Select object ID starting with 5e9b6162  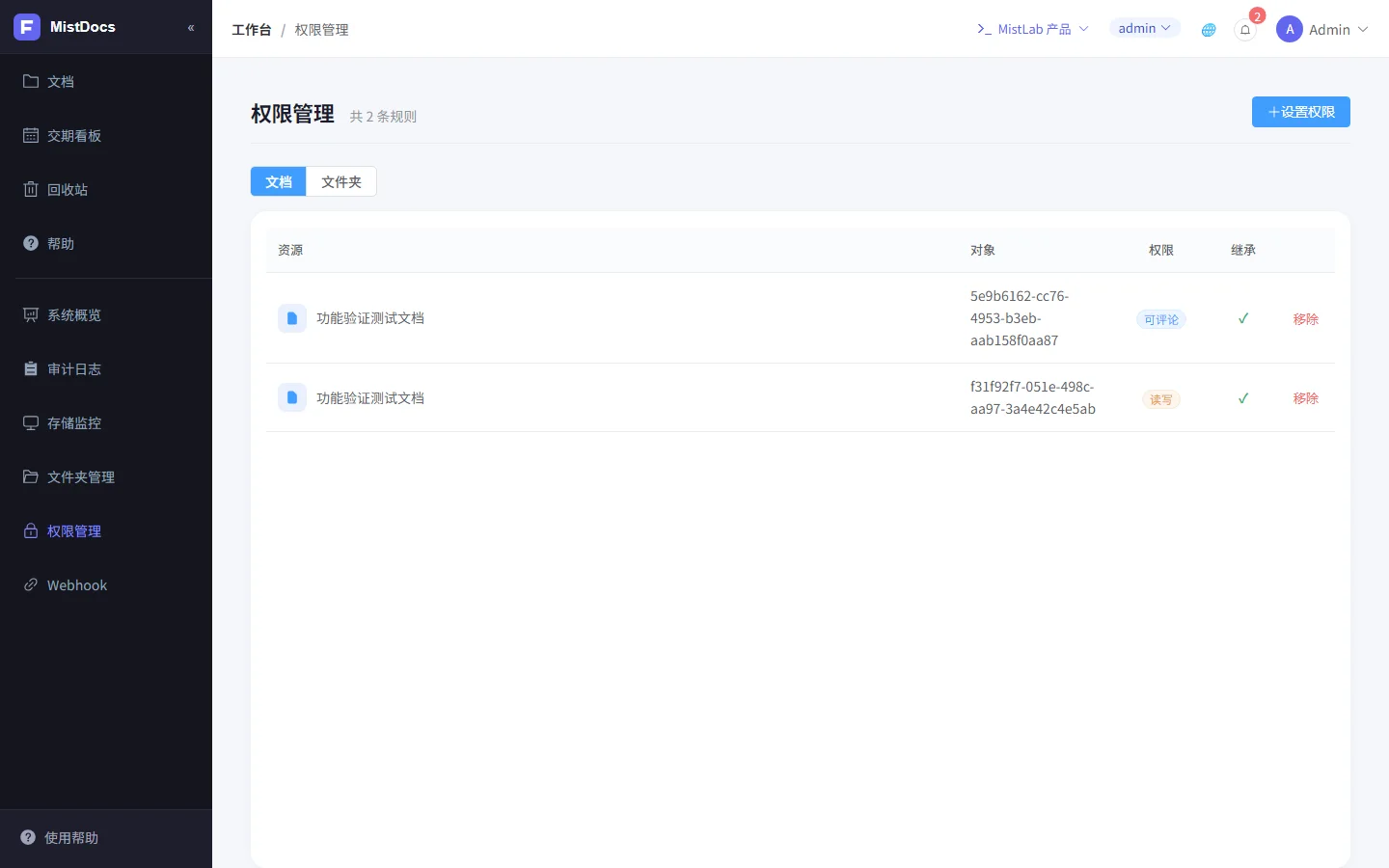point(1020,318)
